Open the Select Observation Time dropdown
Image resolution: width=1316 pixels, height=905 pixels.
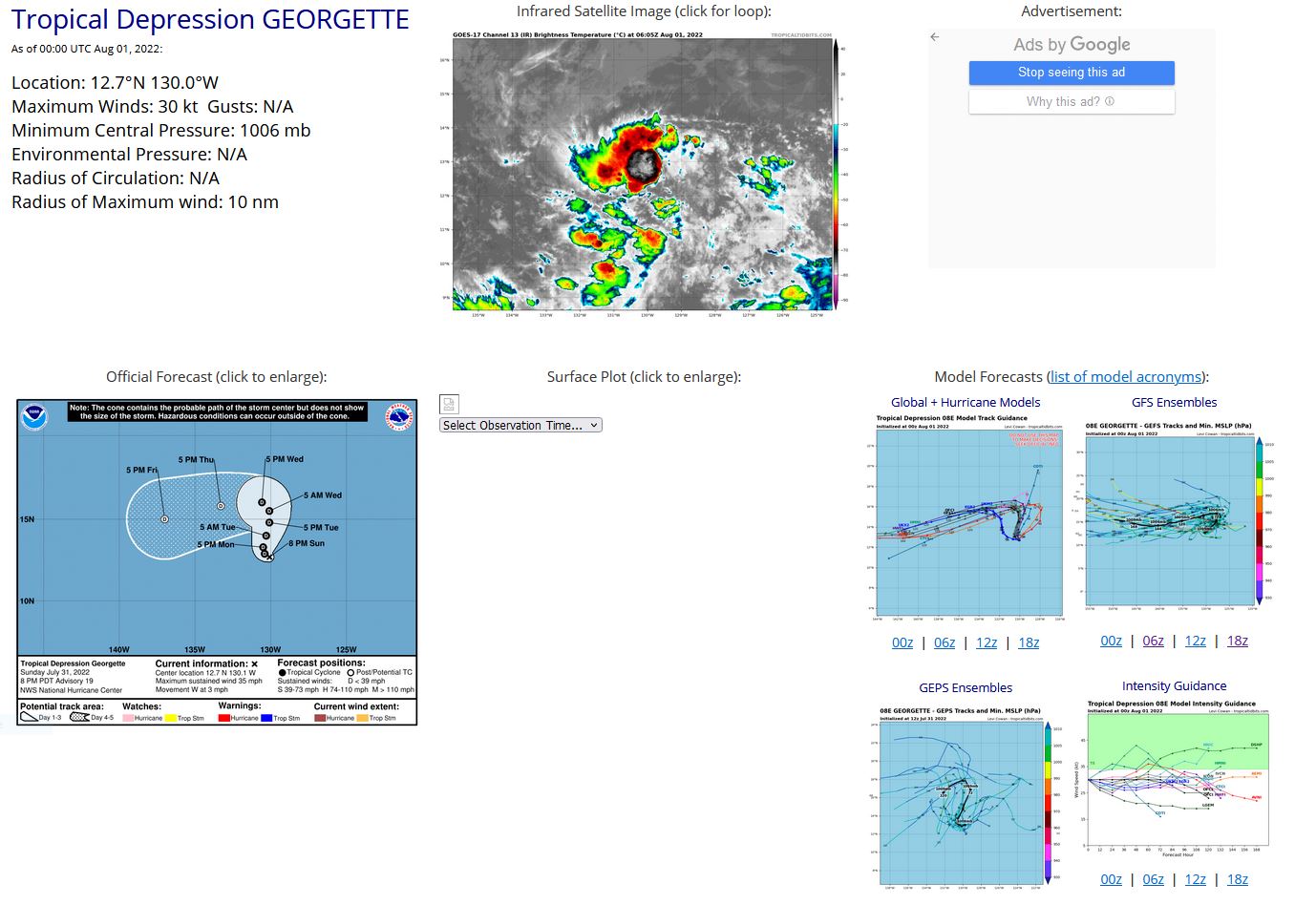(x=520, y=426)
